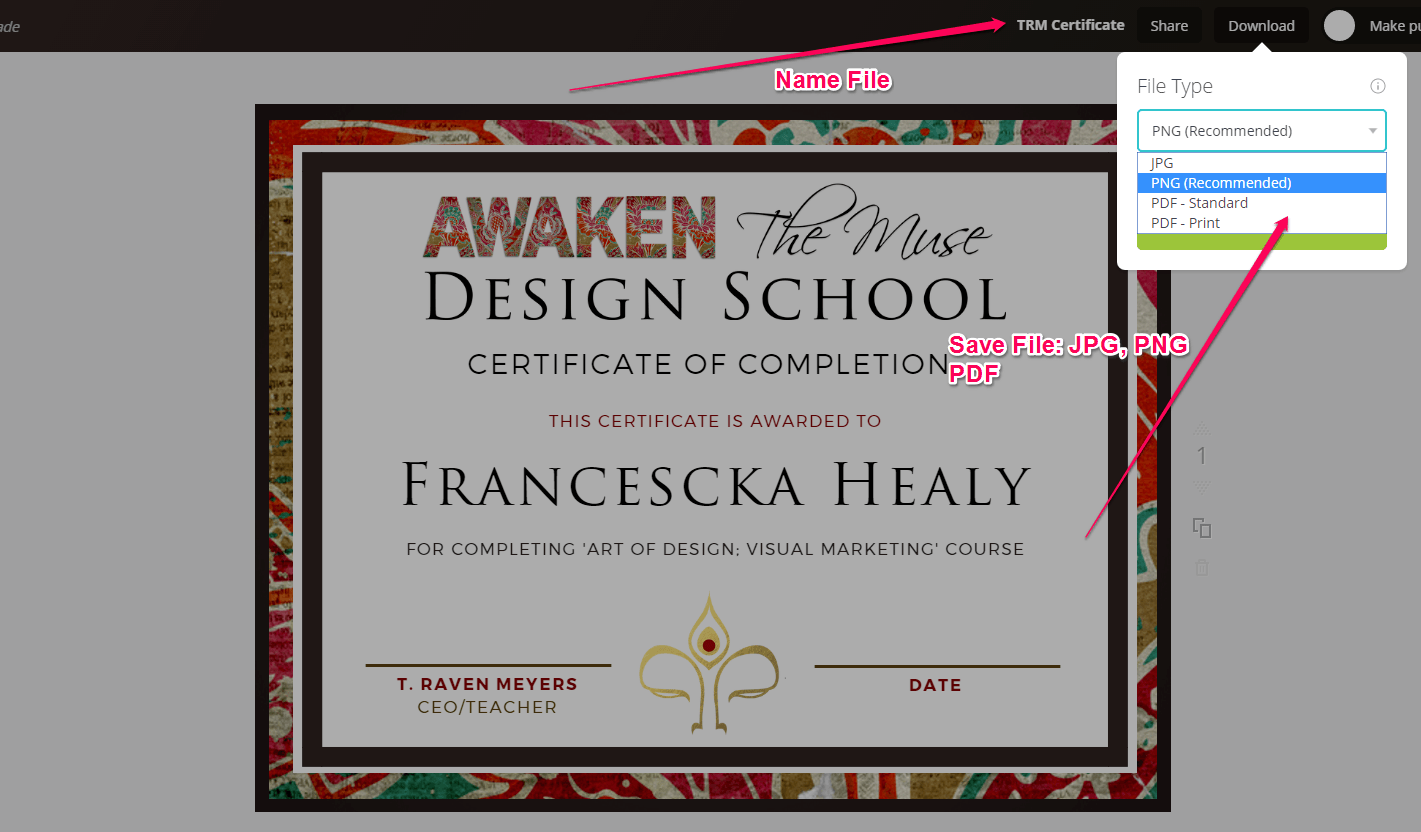Click the Download button in top bar
Viewport: 1421px width, 832px height.
(x=1261, y=26)
